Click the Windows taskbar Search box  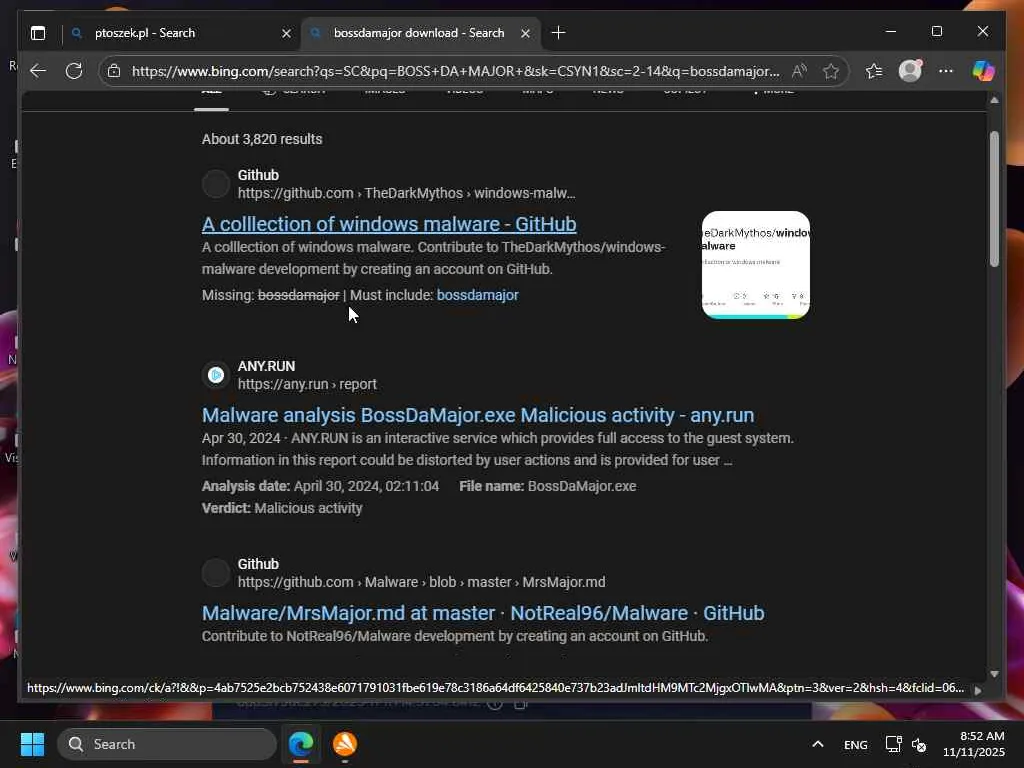(x=167, y=744)
